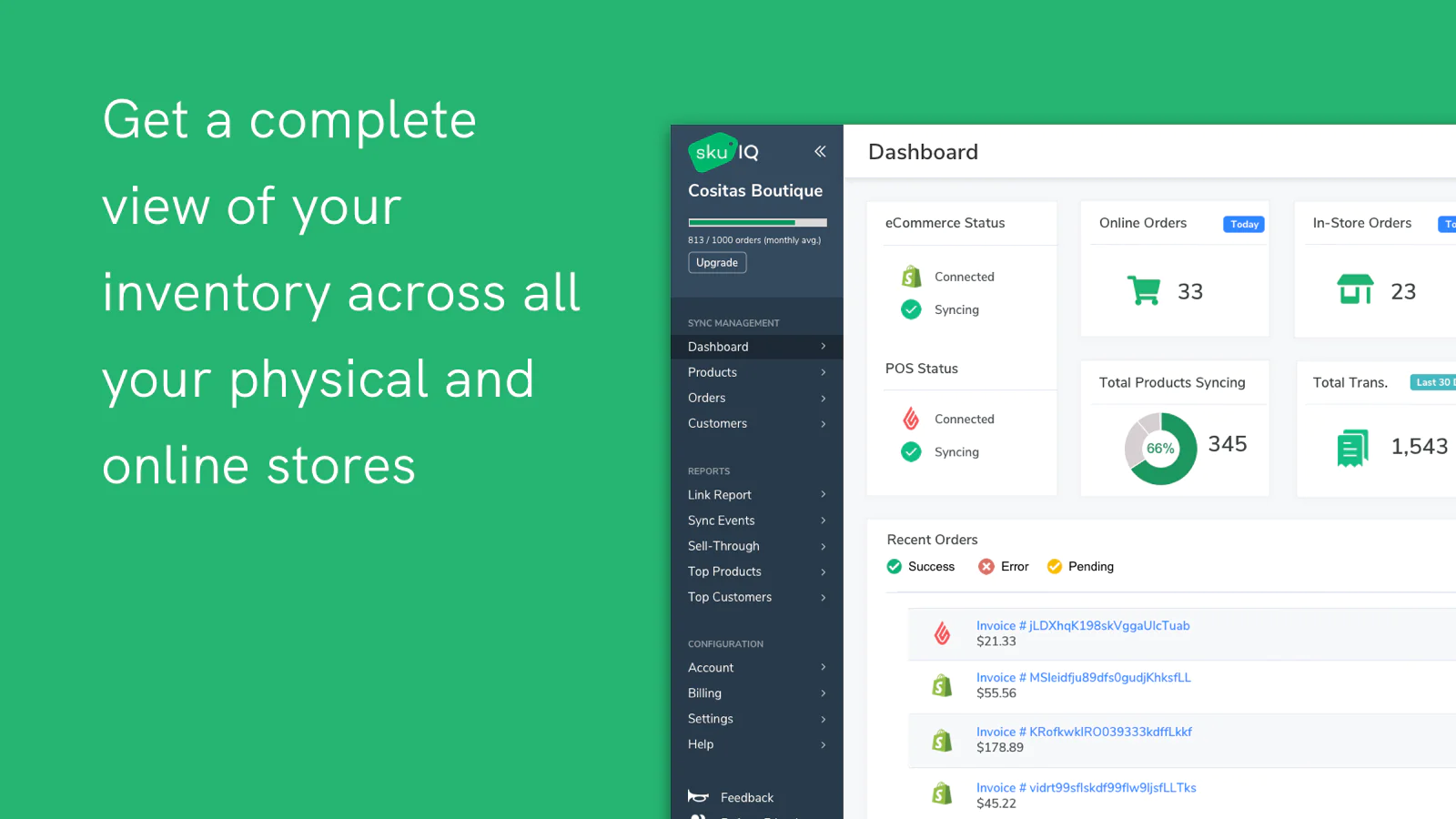Click the Upgrade button

tap(717, 262)
